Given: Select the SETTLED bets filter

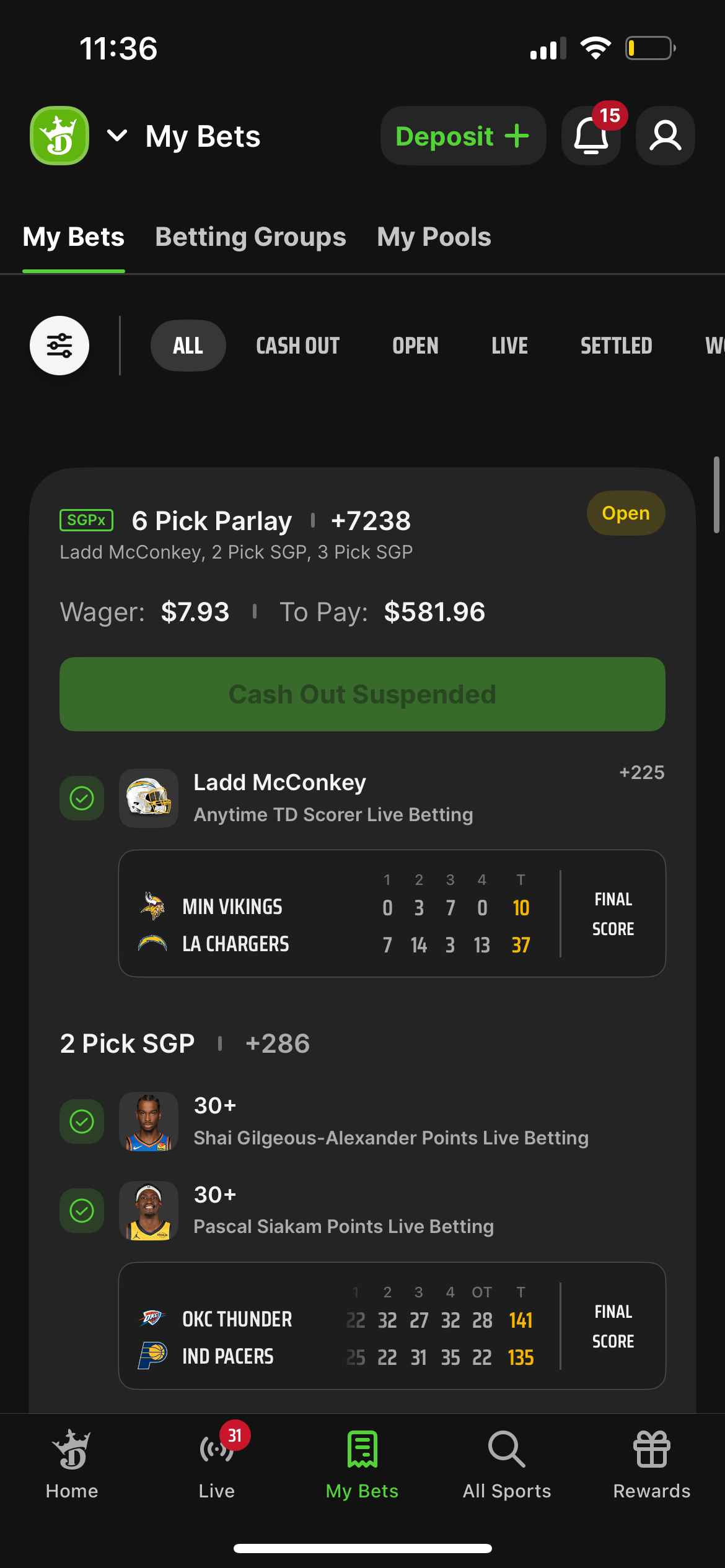Looking at the screenshot, I should (x=616, y=346).
